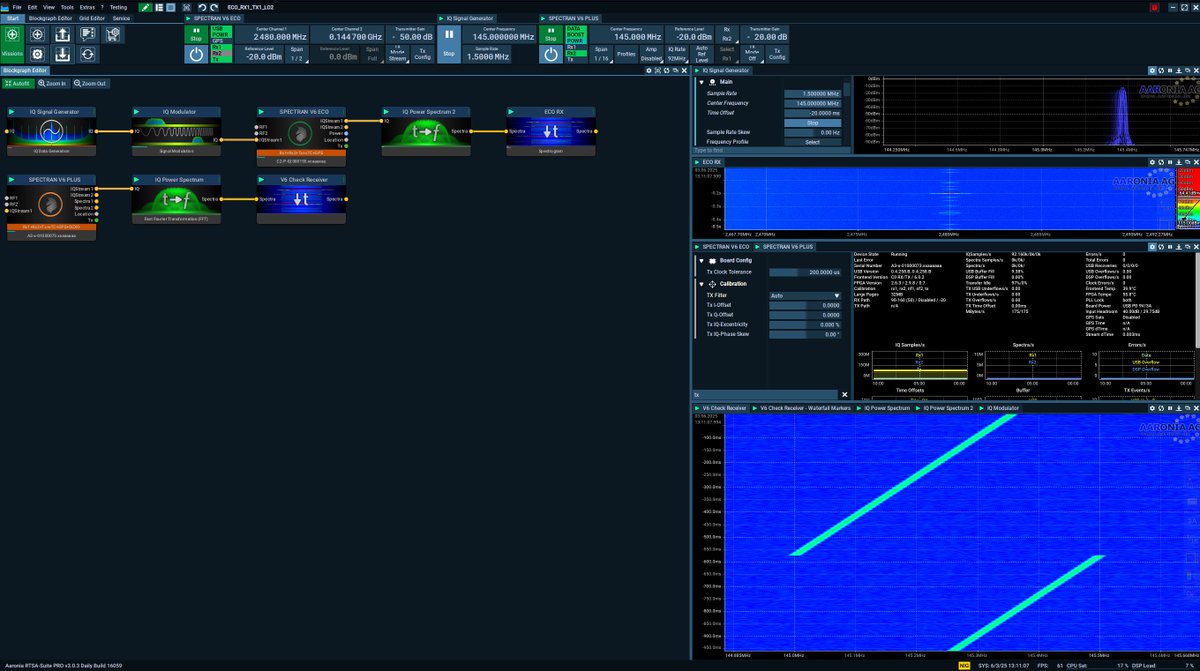Click the download arrow icon in the left sidebar

(x=62, y=54)
